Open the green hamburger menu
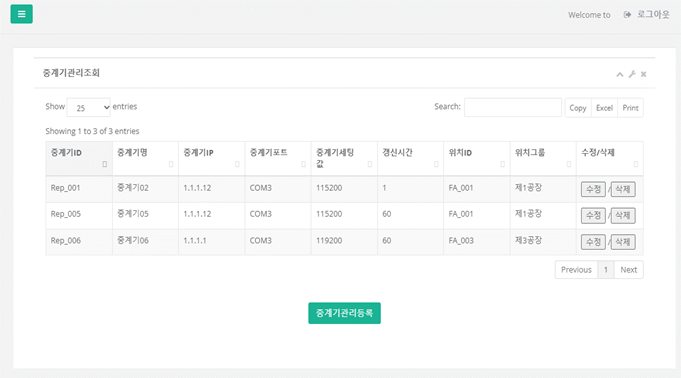This screenshot has width=681, height=378. tap(21, 14)
